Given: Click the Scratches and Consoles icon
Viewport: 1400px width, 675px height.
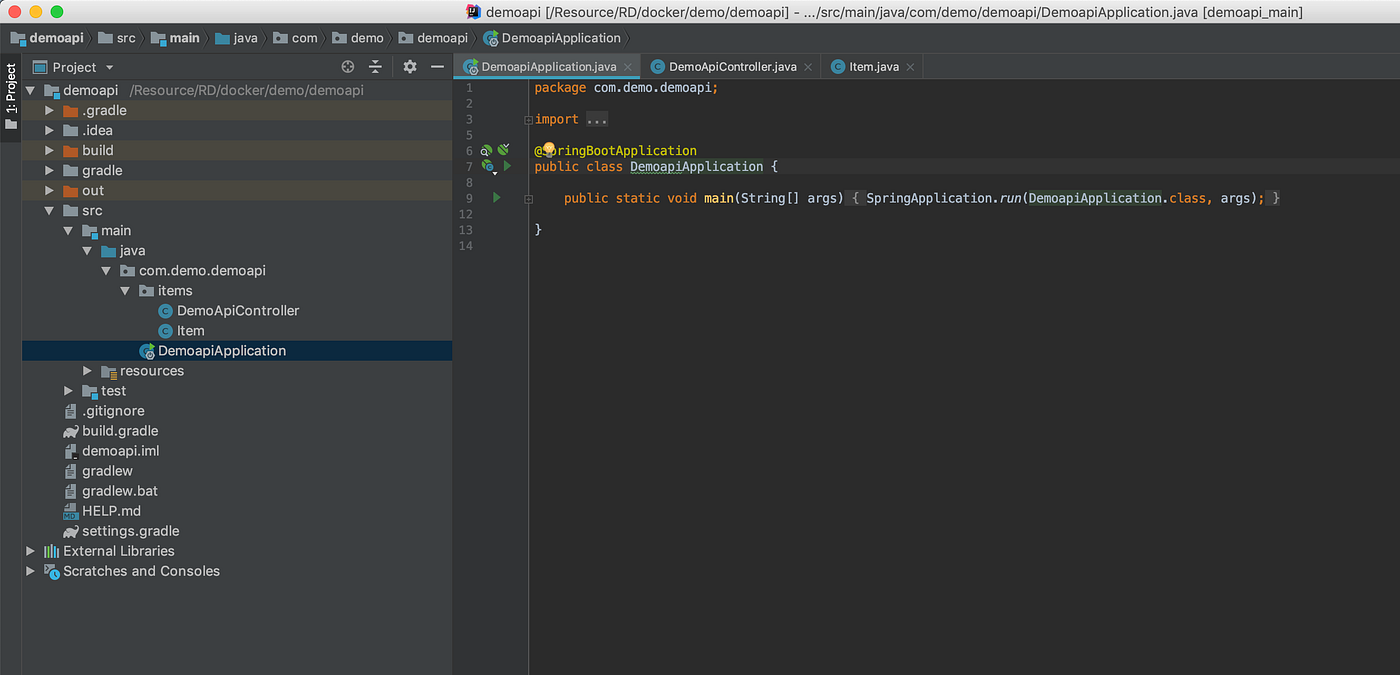Looking at the screenshot, I should (51, 571).
